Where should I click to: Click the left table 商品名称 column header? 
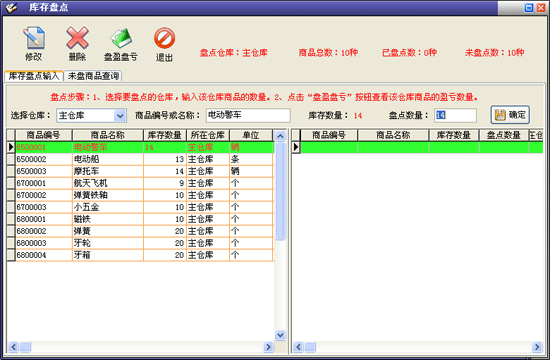[108, 135]
